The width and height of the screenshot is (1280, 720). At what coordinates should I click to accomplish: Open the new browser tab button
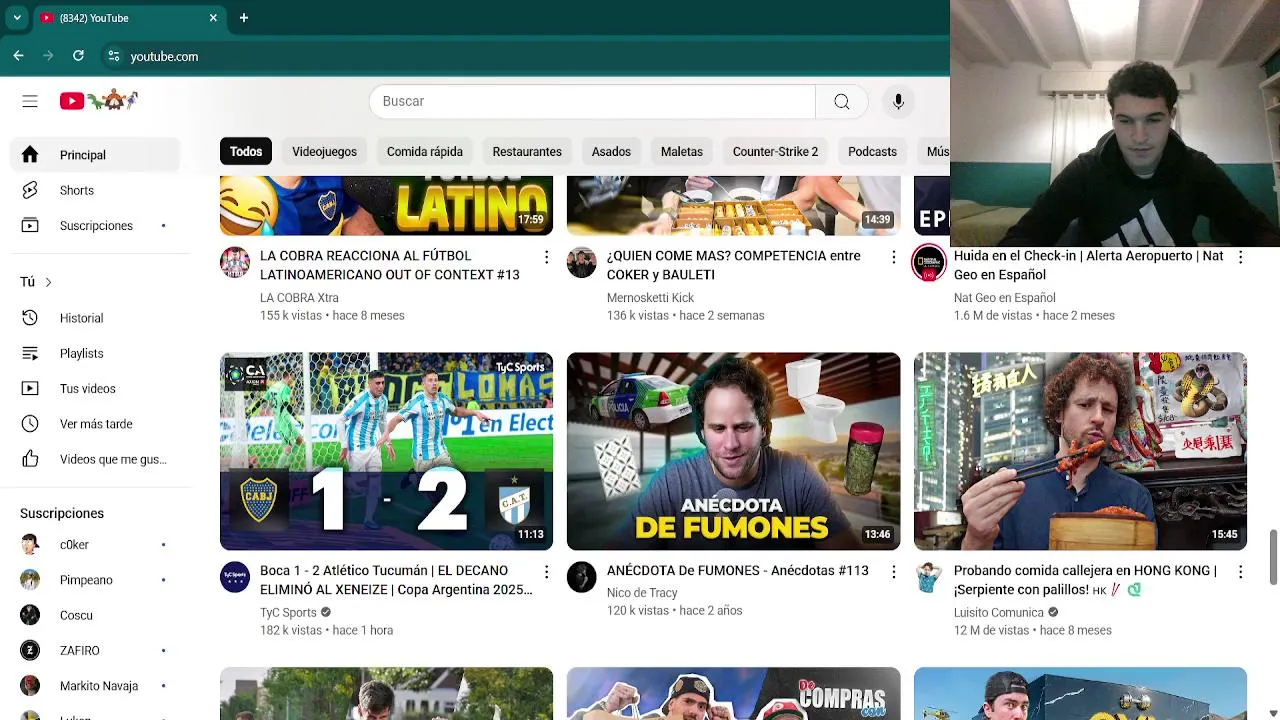pyautogui.click(x=243, y=18)
